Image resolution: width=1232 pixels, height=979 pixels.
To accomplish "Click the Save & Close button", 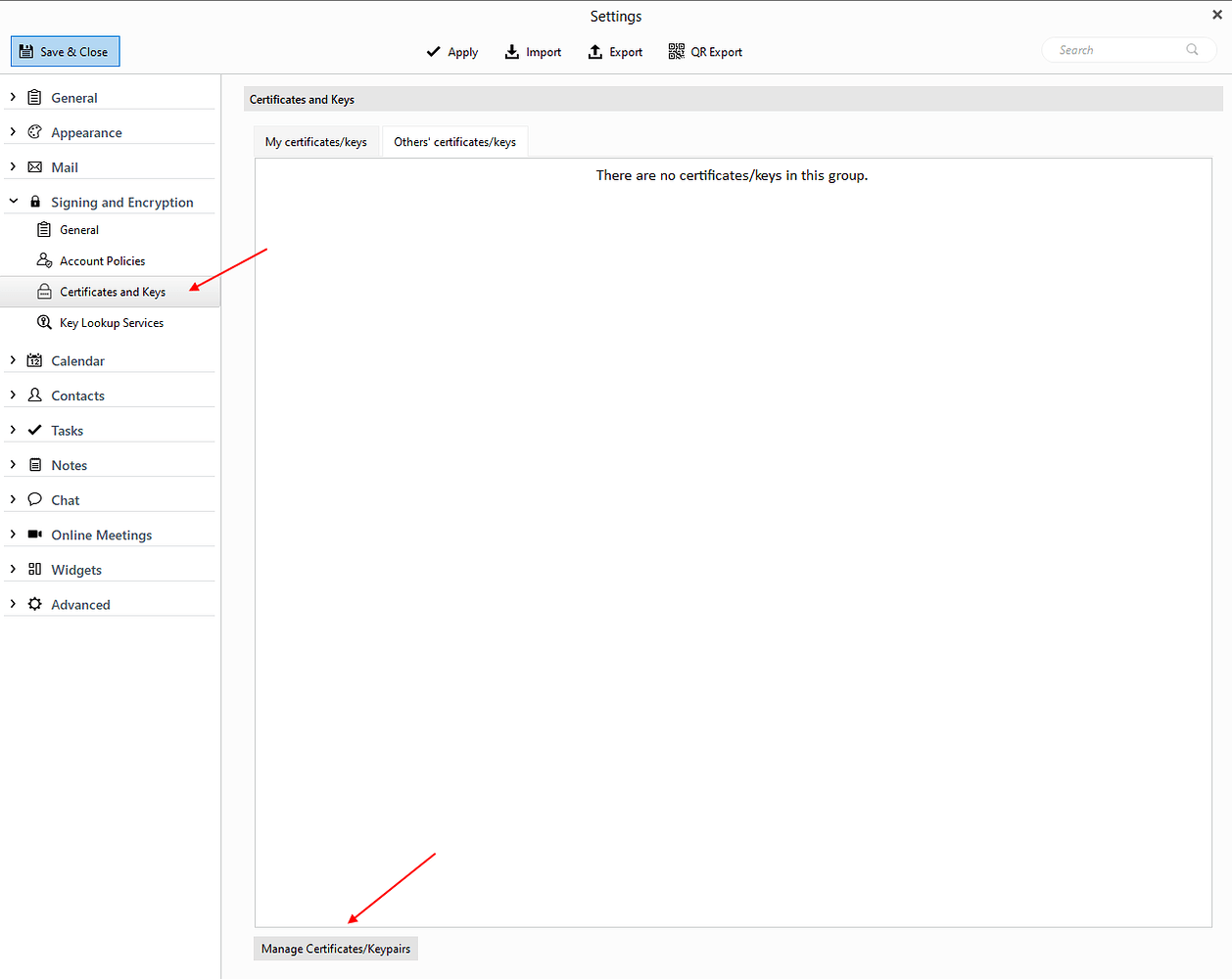I will (65, 52).
